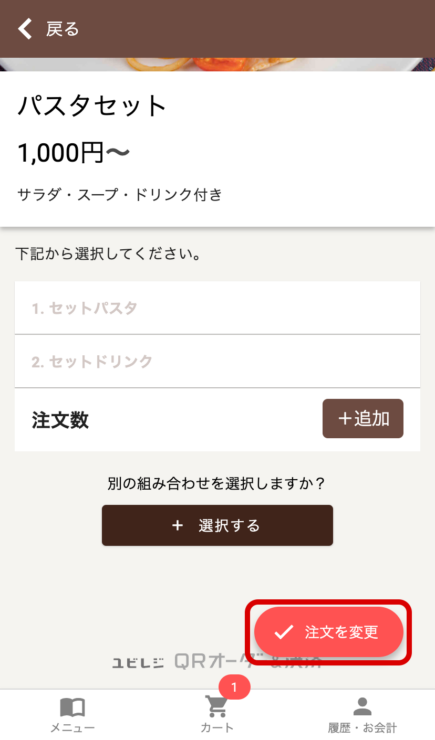The image size is (435, 740).
Task: Expand the 1. セットパスタ option row
Action: coord(217,308)
